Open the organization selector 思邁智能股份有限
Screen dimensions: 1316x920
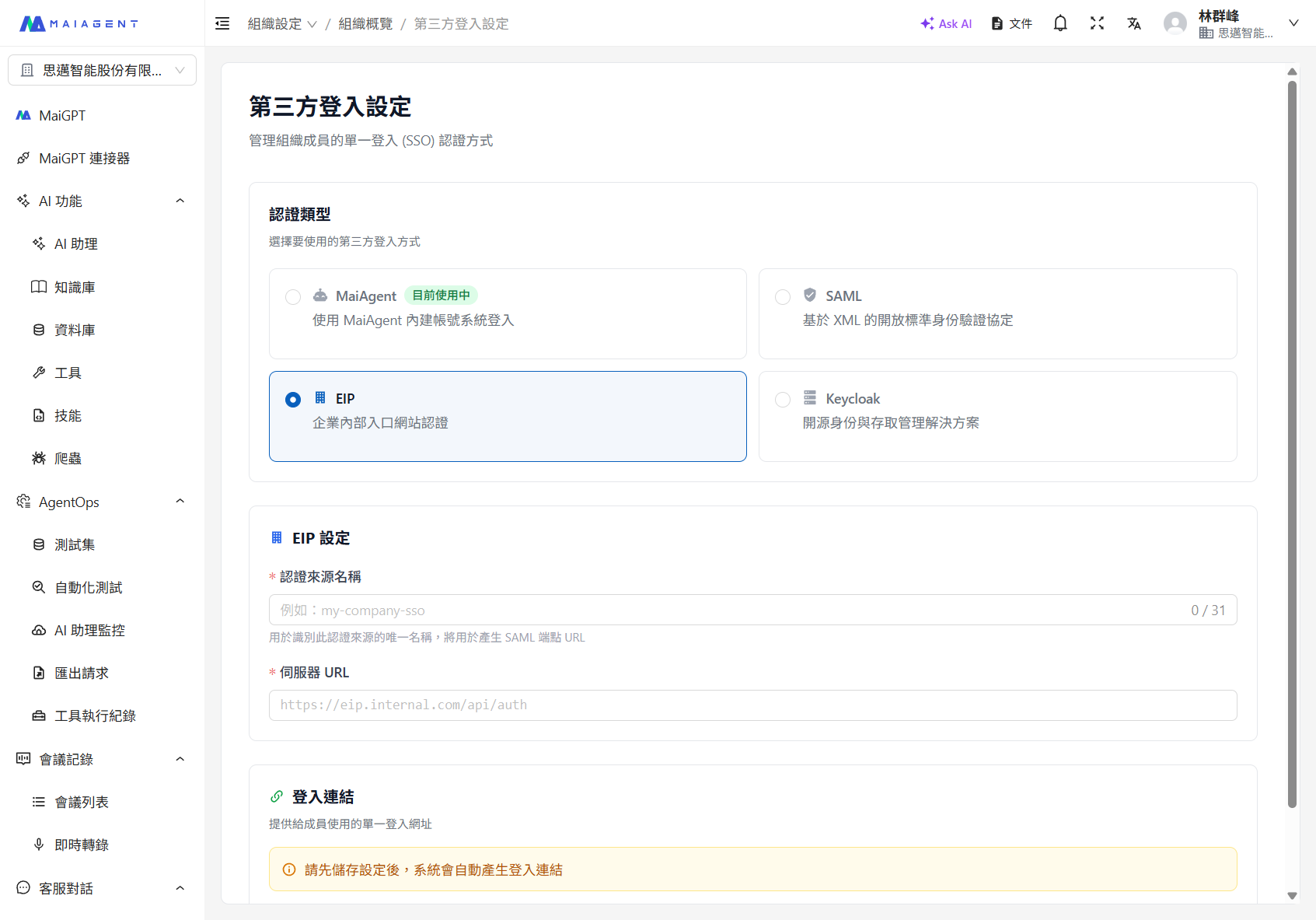(103, 70)
